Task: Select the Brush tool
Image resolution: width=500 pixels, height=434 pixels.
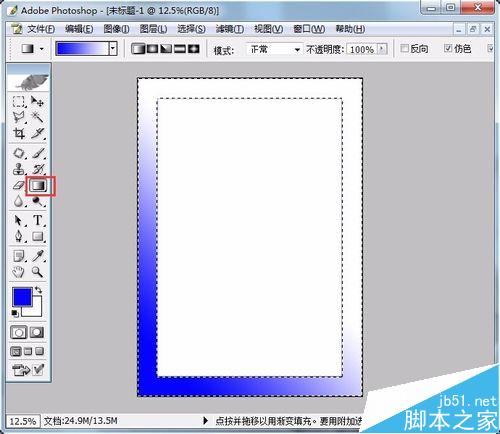Action: pos(38,153)
